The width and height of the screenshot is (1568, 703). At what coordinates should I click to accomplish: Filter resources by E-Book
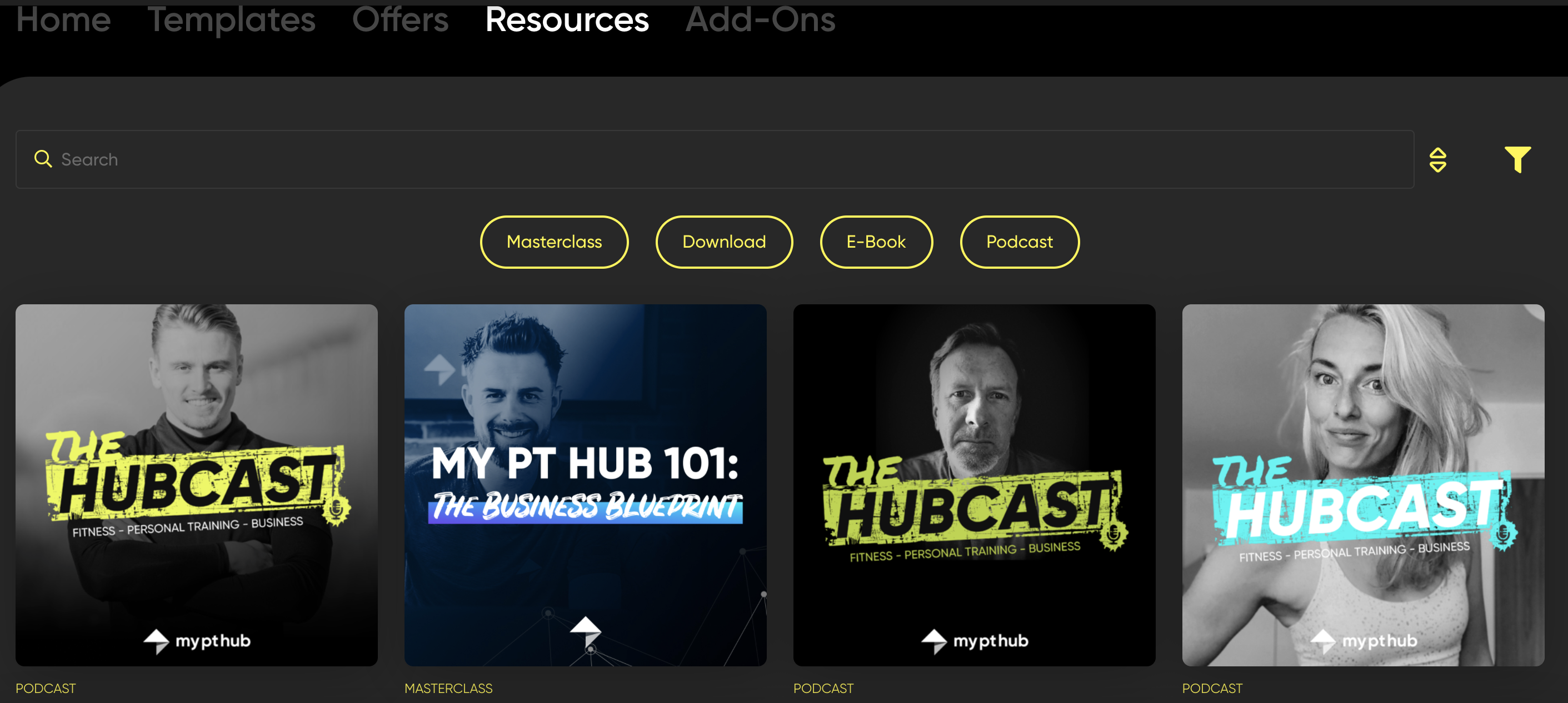click(876, 242)
